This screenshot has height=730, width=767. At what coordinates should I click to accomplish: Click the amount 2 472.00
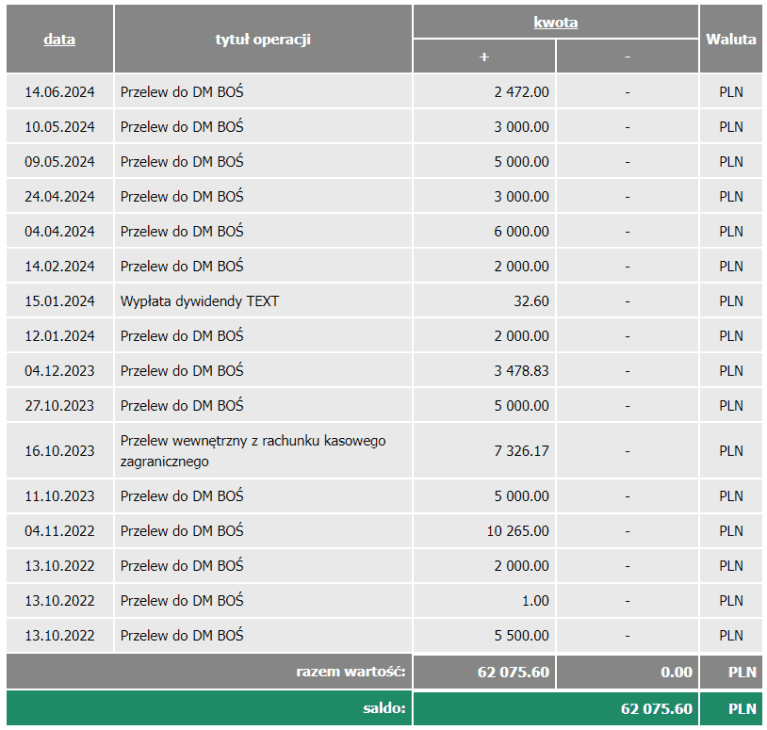(x=521, y=92)
